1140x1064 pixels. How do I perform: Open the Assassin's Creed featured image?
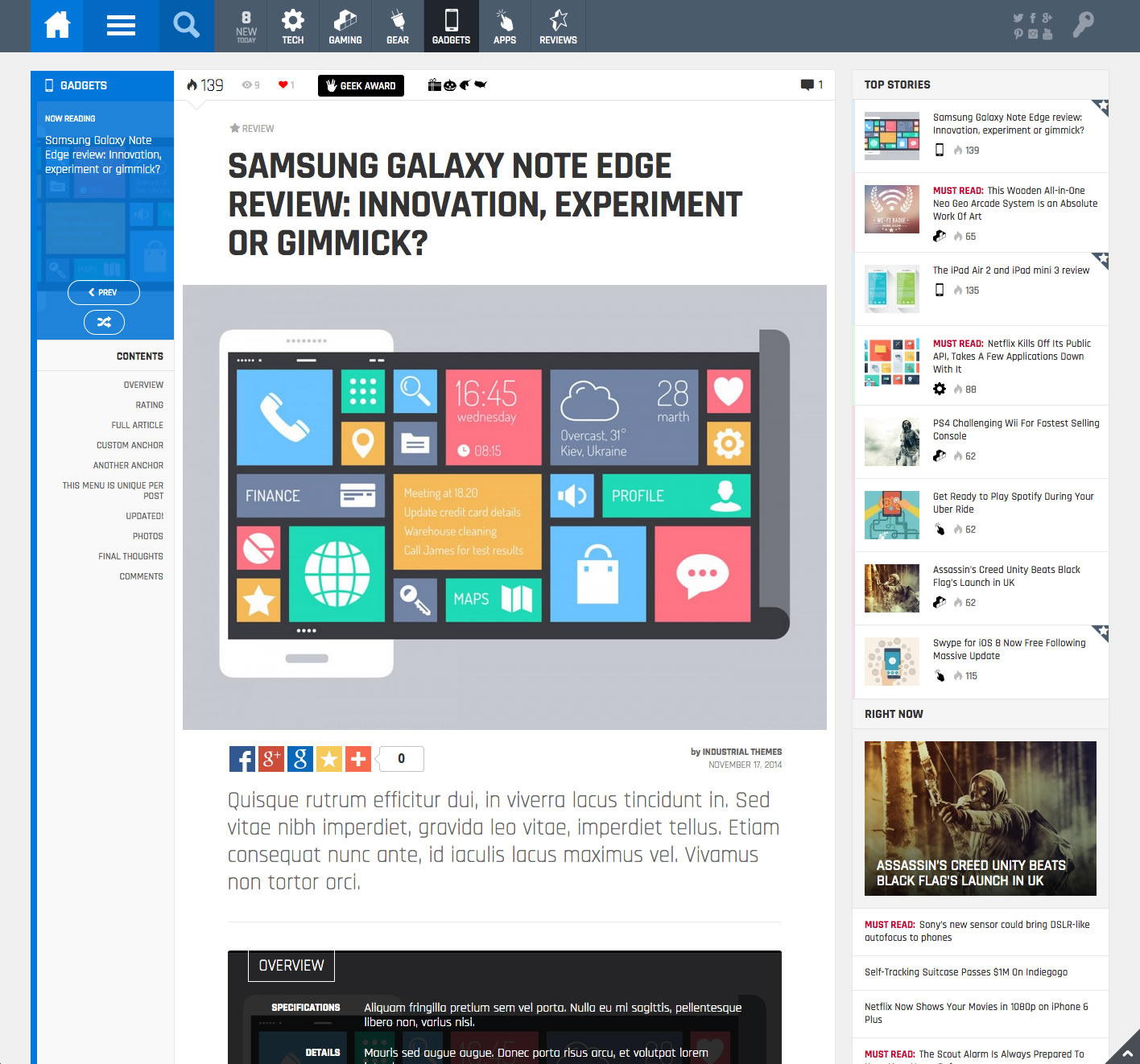tap(980, 818)
